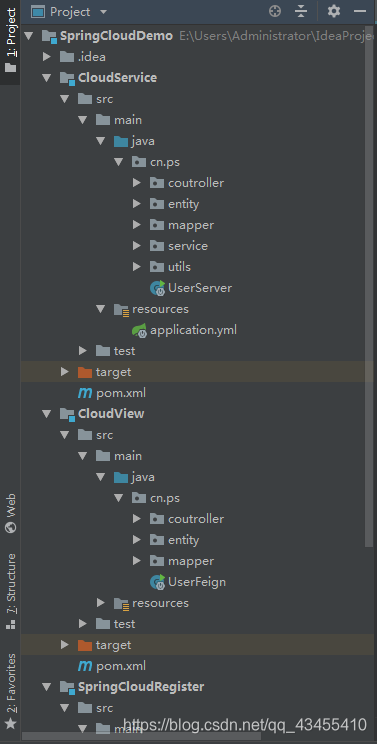Click the CloudService resources folder icon
This screenshot has width=377, height=744.
[x=122, y=310]
